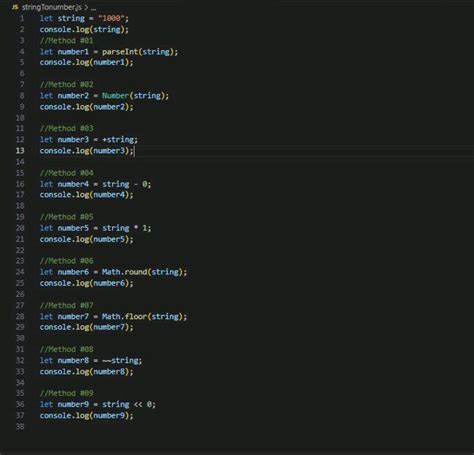Click console.log(number8); line

click(86, 372)
